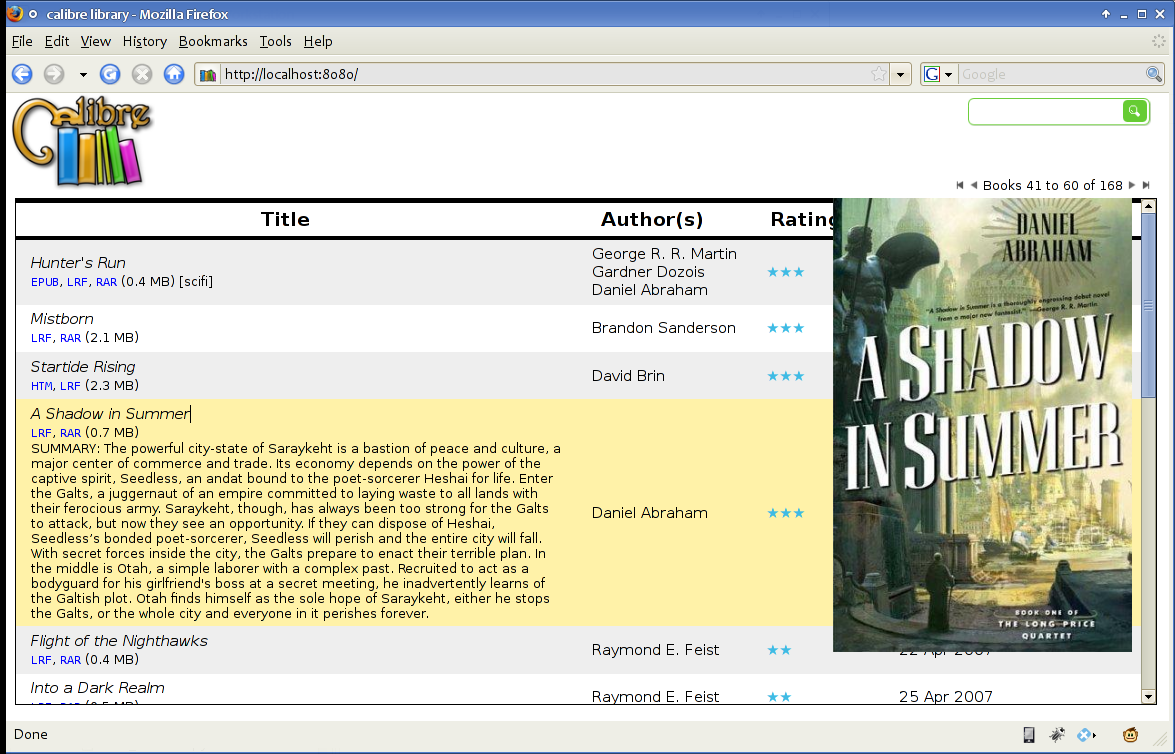Click the 25 Apr 2007 date cell
The image size is (1175, 754).
[x=946, y=696]
